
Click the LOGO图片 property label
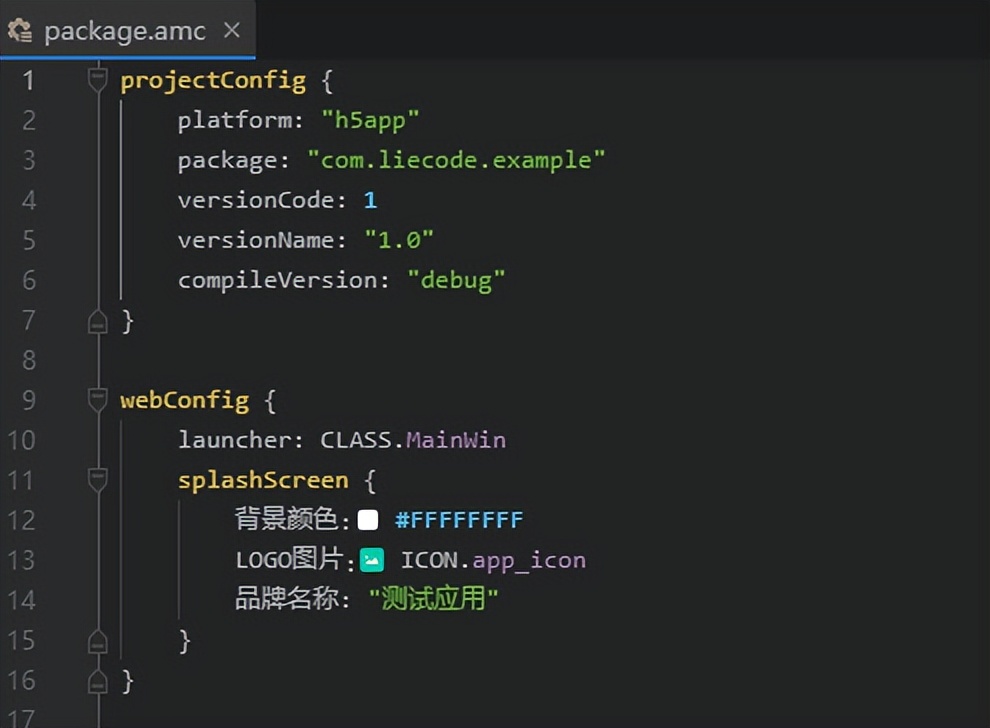(x=290, y=559)
